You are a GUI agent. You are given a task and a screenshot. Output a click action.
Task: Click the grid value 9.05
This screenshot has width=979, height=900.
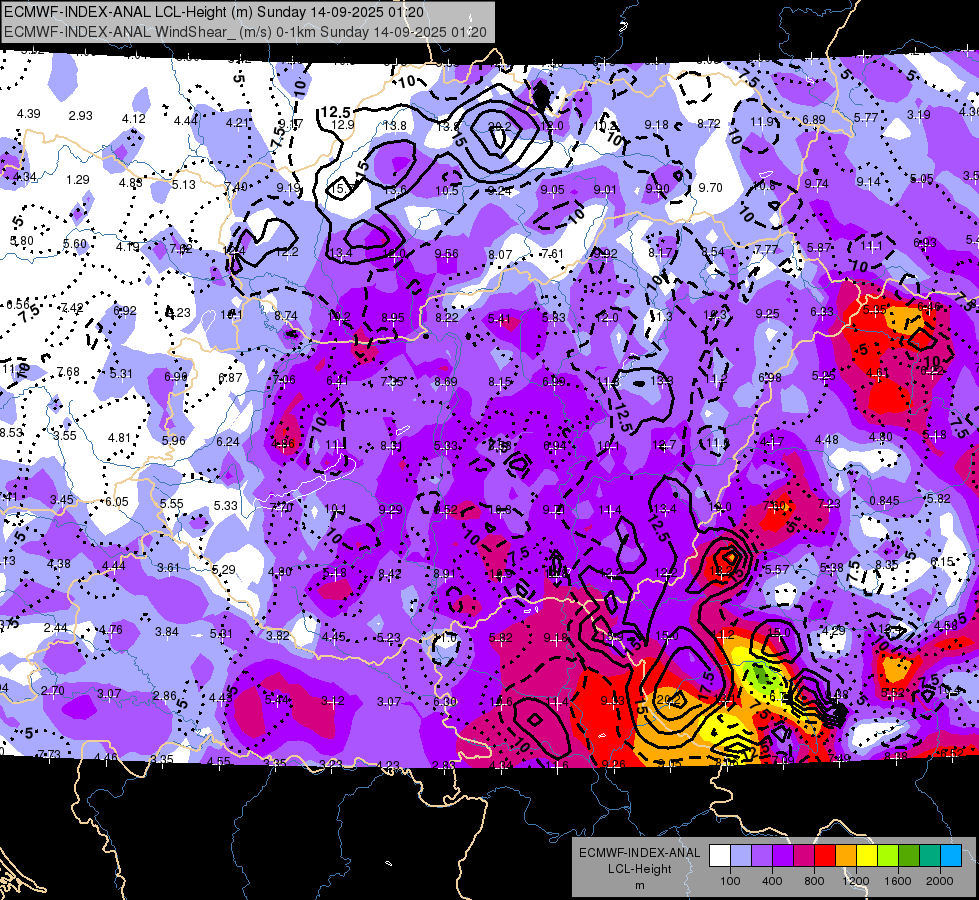(553, 190)
